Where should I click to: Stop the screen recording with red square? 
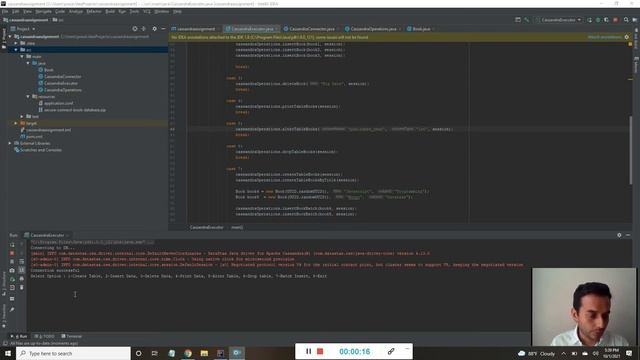coord(320,351)
